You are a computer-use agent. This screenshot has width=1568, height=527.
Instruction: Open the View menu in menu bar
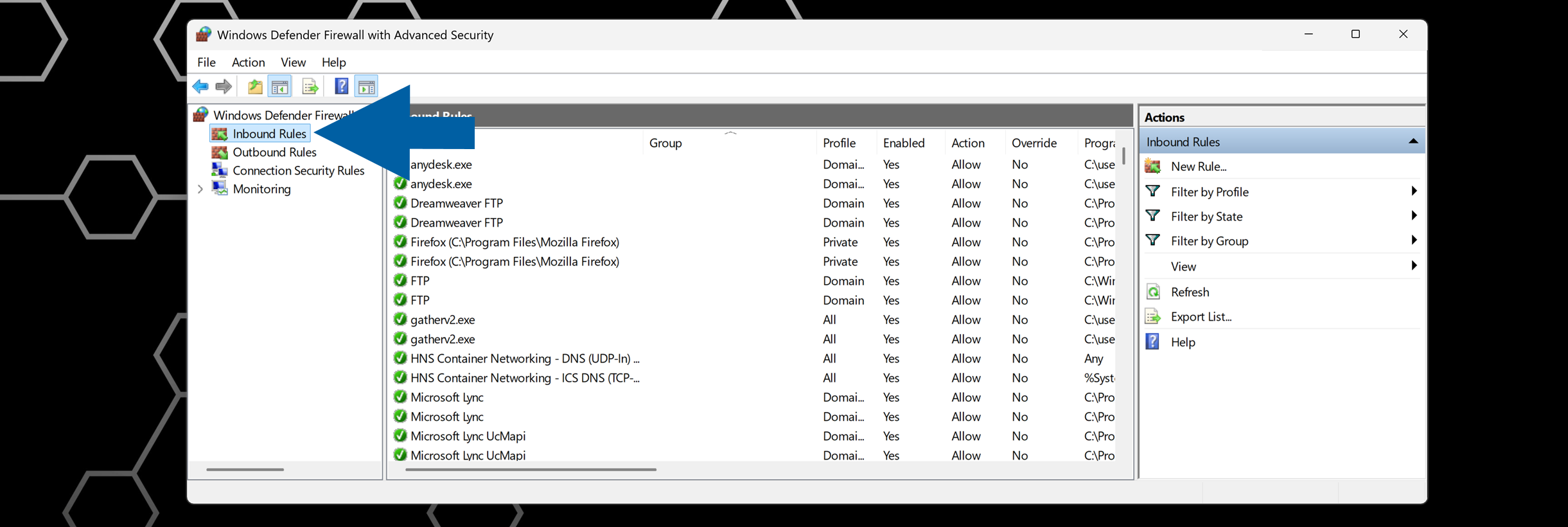tap(293, 62)
